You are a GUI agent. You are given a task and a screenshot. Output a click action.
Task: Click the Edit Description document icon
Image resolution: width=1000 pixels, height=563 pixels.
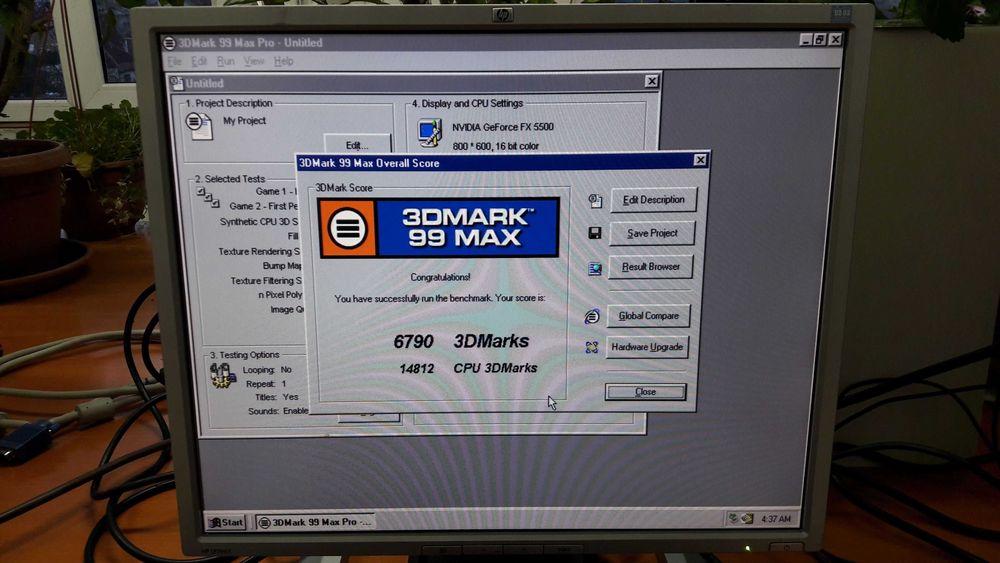pyautogui.click(x=595, y=201)
